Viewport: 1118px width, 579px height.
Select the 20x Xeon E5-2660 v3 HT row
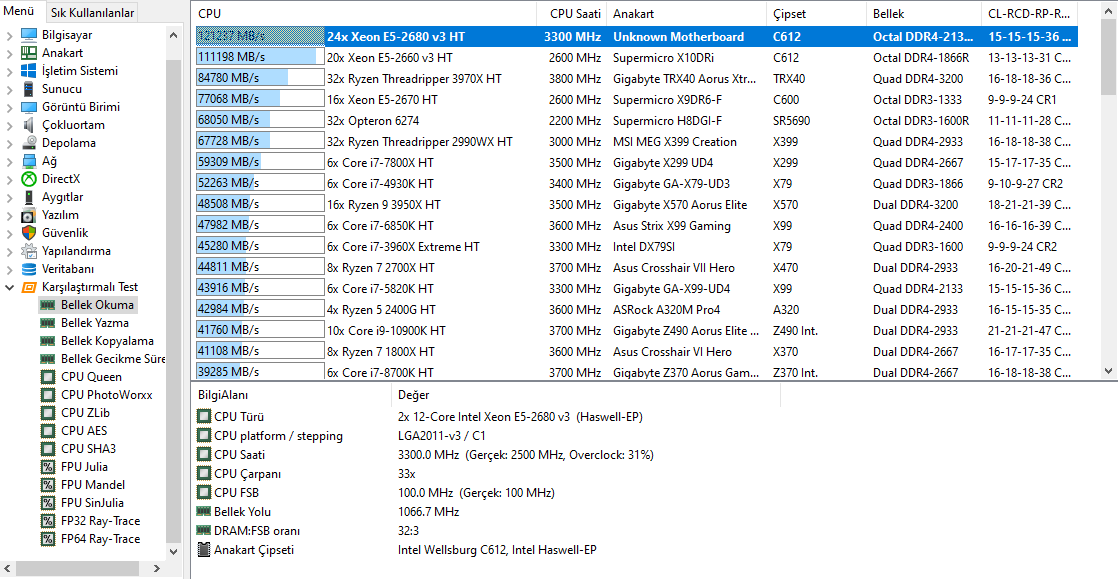click(x=637, y=58)
